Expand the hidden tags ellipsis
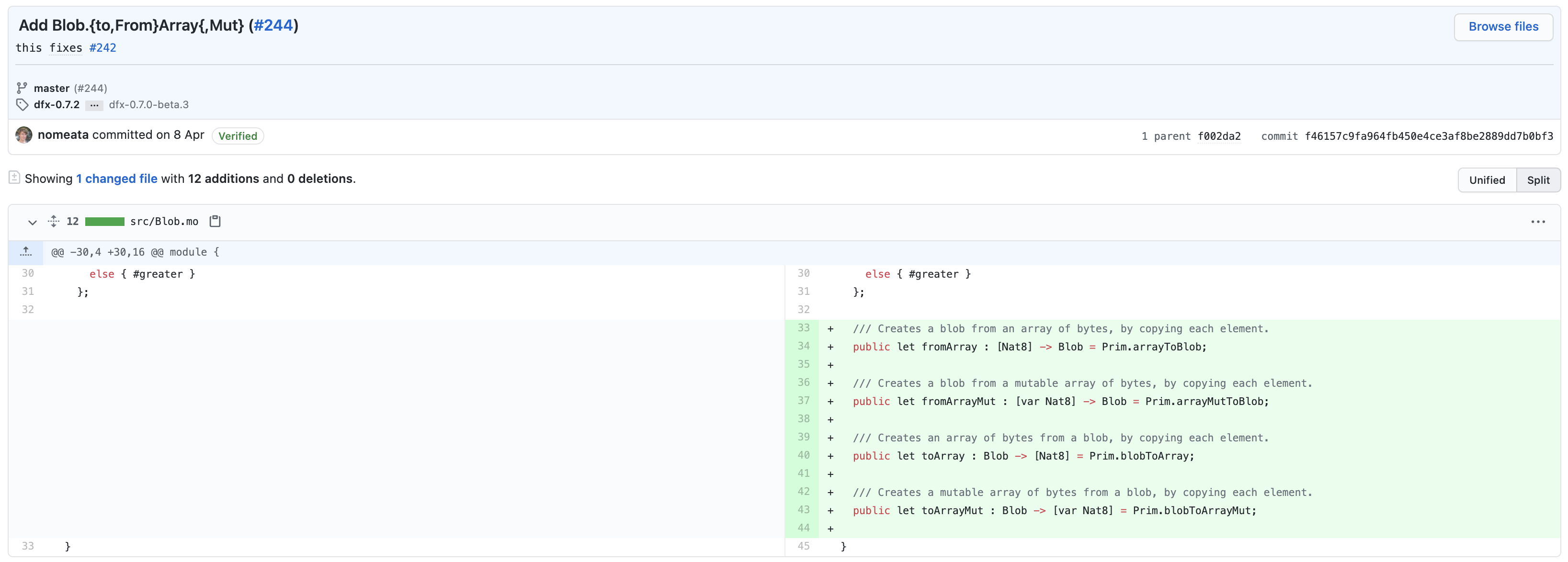This screenshot has height=562, width=1568. pos(94,105)
